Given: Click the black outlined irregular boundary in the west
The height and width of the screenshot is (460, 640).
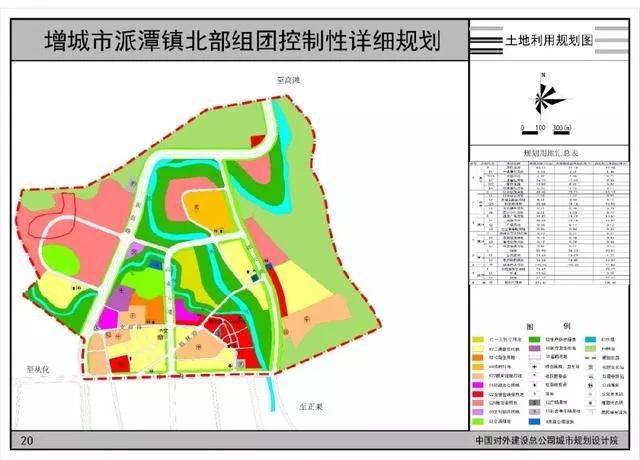Looking at the screenshot, I should click(52, 216).
